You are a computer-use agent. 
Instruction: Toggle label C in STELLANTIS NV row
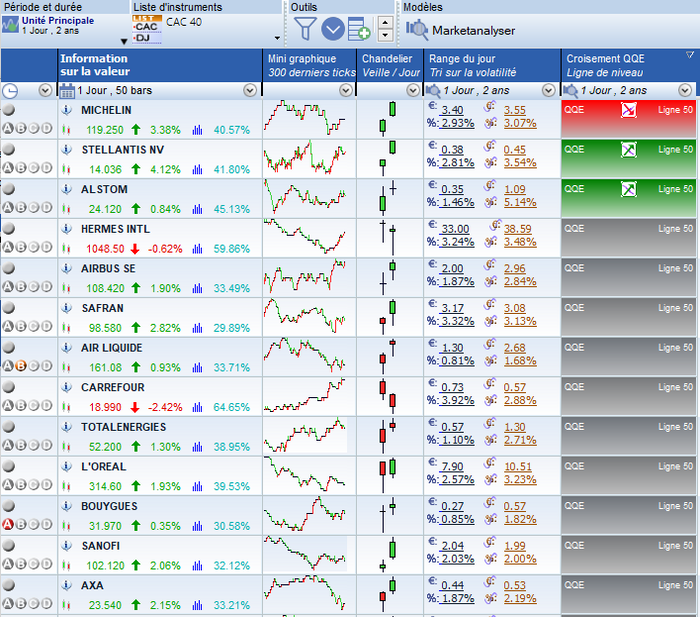pyautogui.click(x=33, y=168)
